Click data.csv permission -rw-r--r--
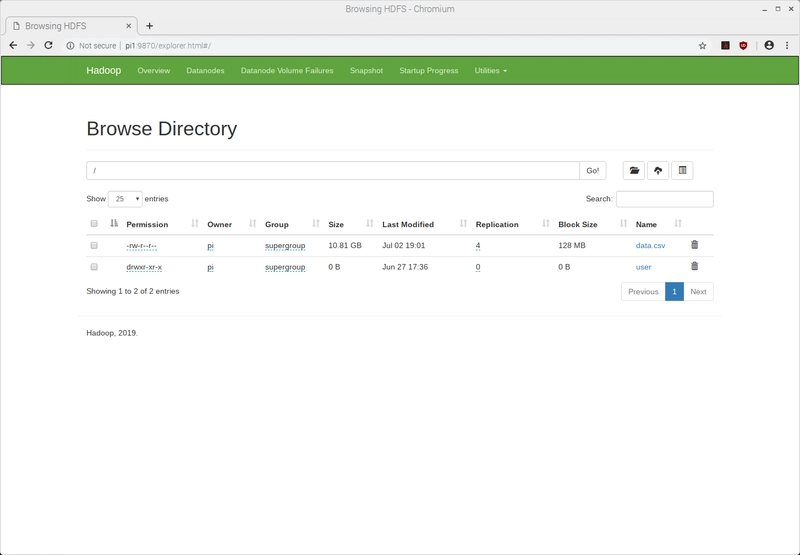 point(141,246)
